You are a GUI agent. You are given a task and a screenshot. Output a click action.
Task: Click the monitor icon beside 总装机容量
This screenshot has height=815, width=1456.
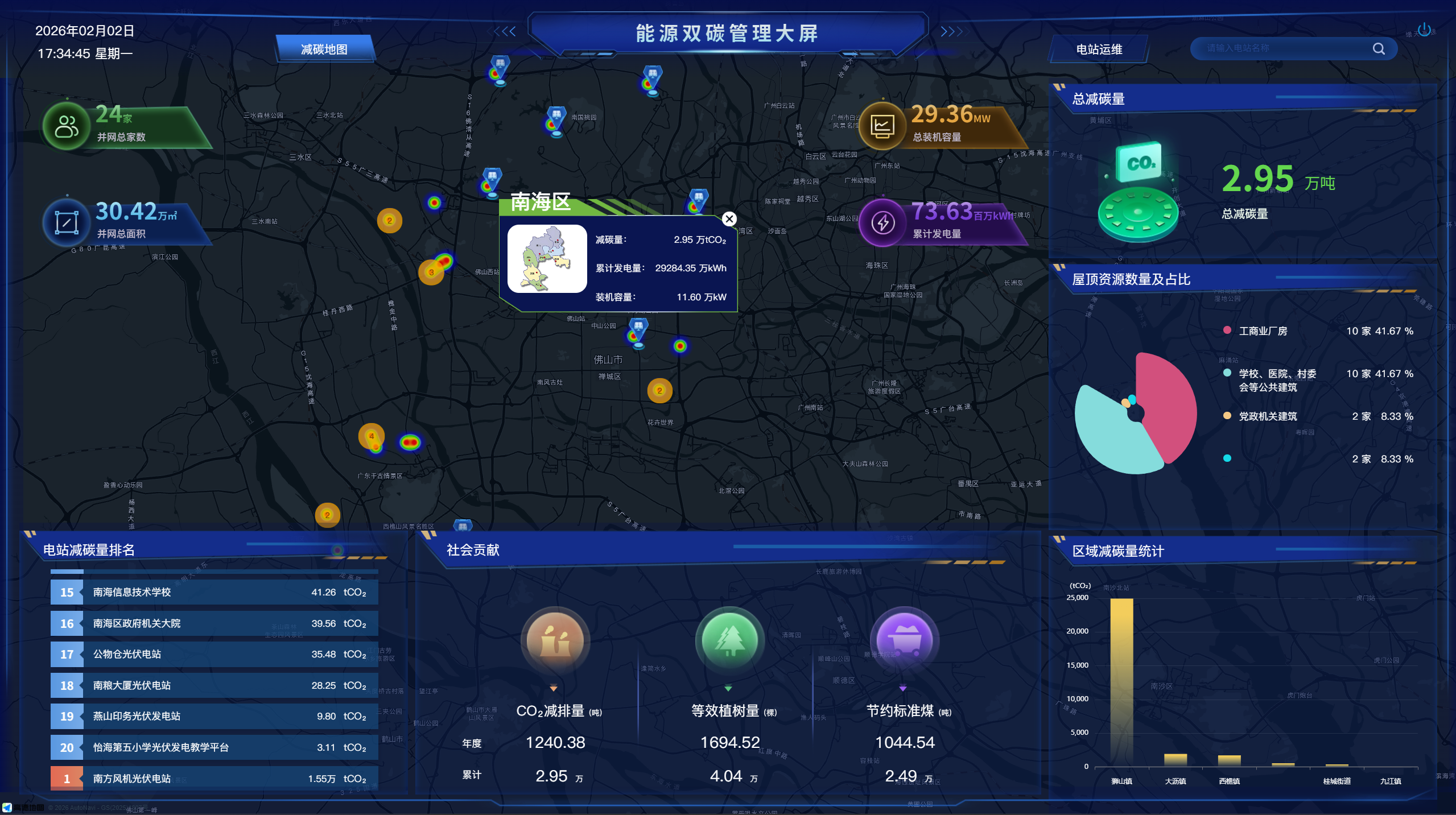(x=882, y=126)
